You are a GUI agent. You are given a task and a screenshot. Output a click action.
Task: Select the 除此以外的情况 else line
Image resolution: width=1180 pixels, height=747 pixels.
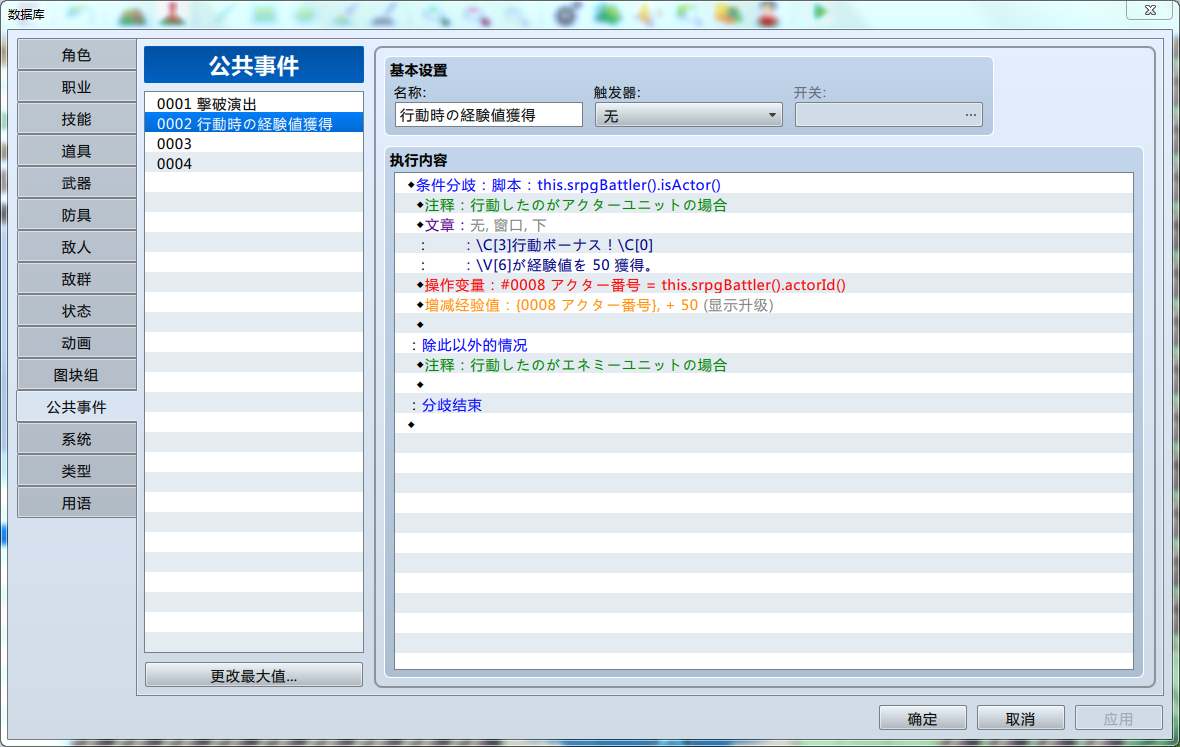point(764,345)
